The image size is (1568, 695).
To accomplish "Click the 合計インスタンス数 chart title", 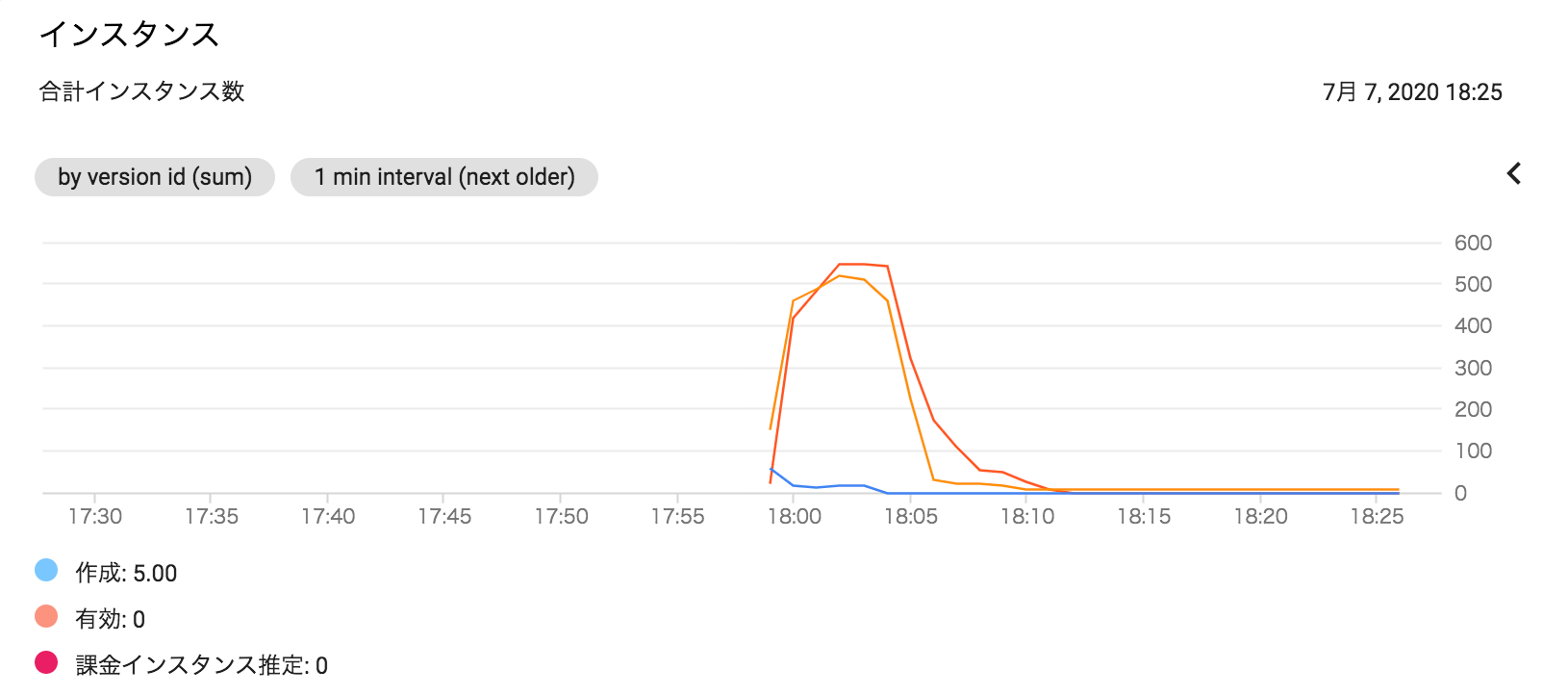I will [x=141, y=91].
